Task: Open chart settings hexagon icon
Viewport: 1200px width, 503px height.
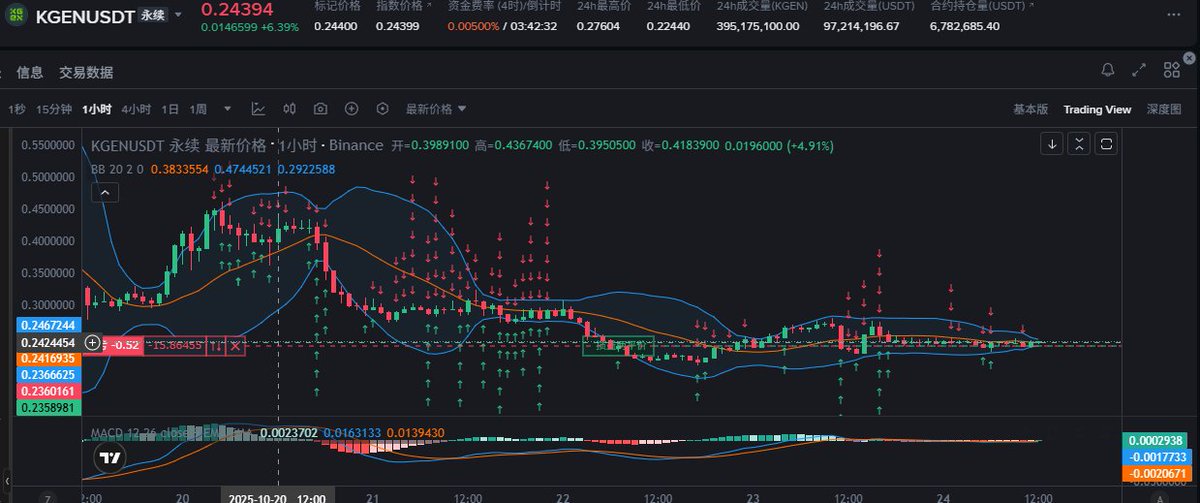Action: click(x=382, y=109)
